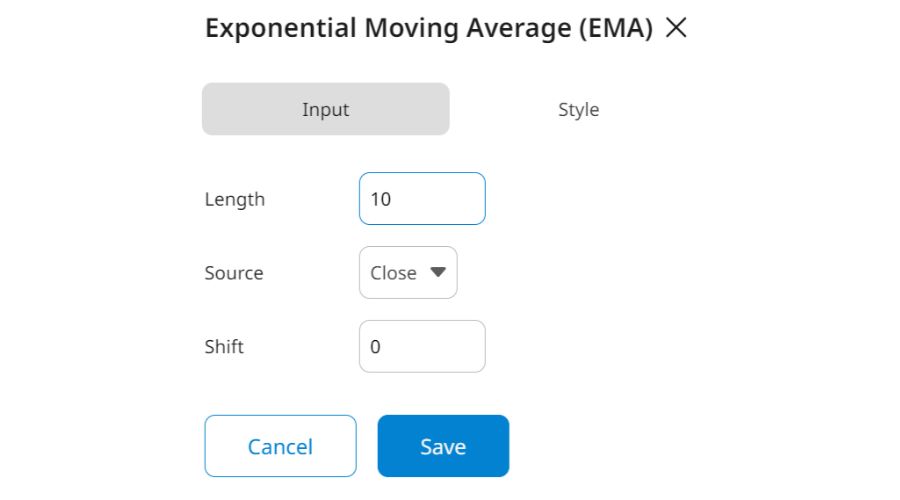This screenshot has width=900, height=500.
Task: Show style options via Style tab
Action: point(578,109)
